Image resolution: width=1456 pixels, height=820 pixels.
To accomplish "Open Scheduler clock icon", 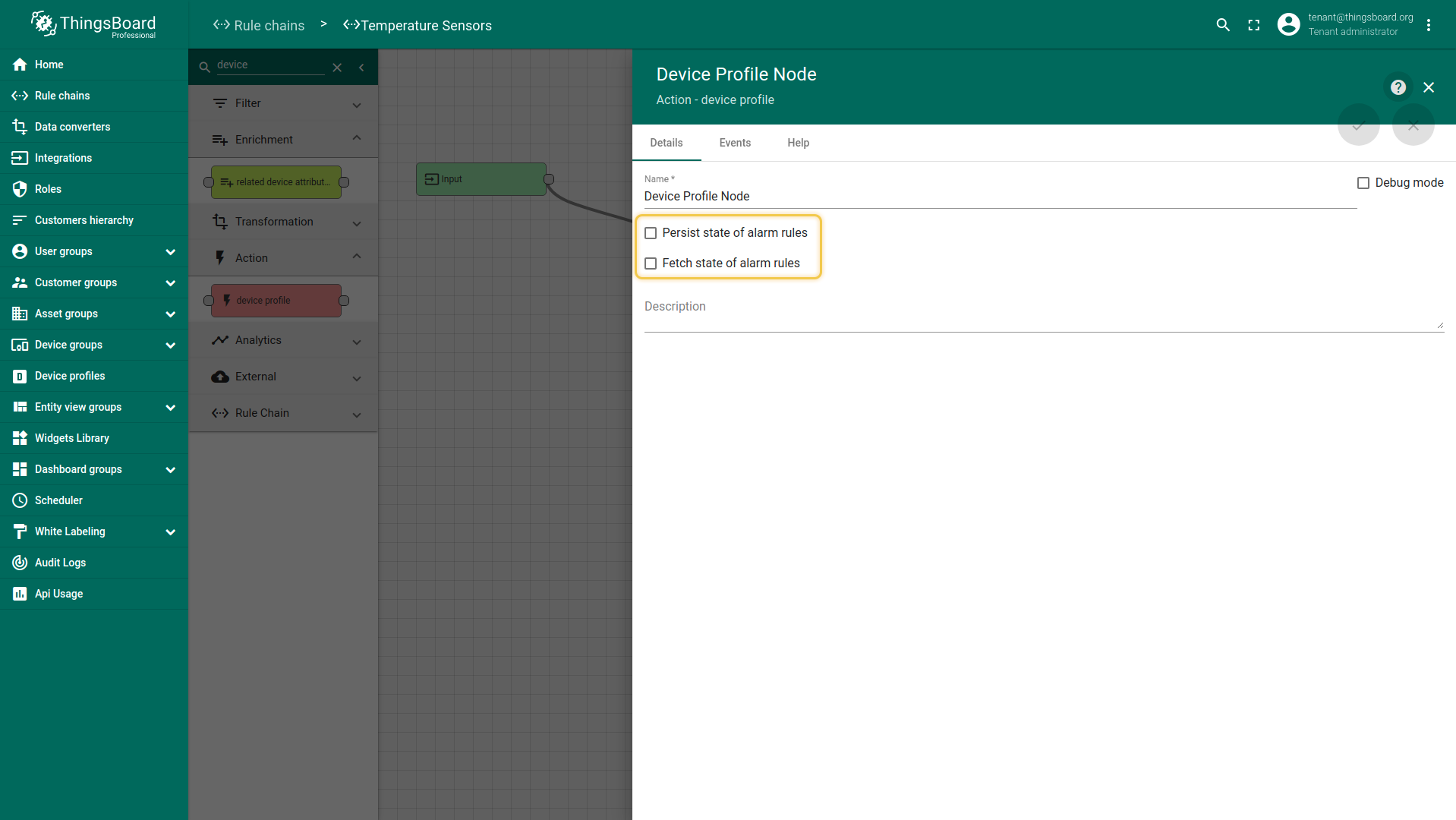I will point(20,500).
